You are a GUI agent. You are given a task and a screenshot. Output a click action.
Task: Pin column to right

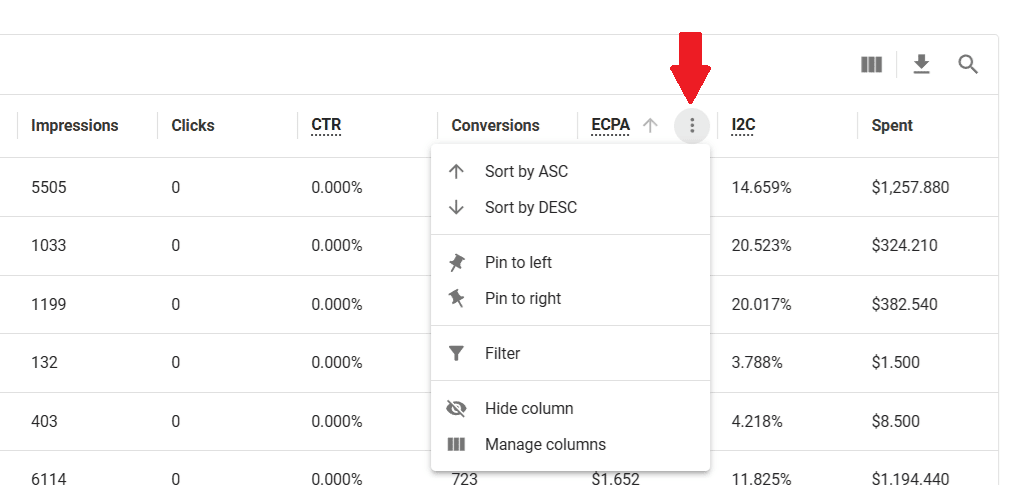click(x=522, y=299)
